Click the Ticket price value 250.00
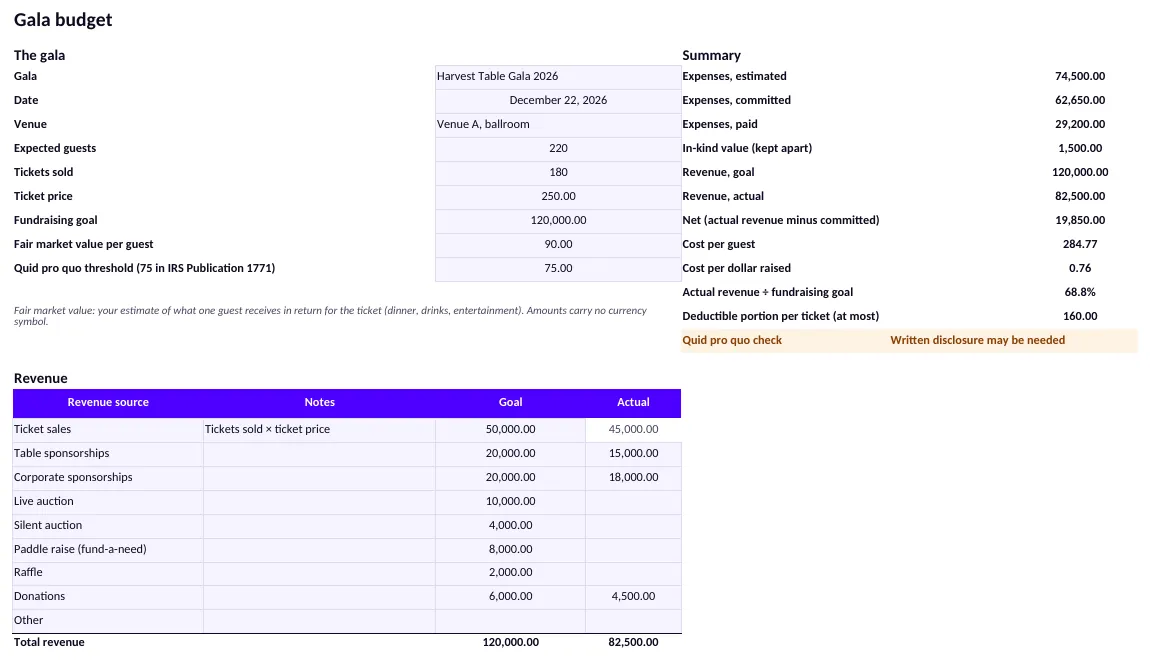The image size is (1150, 666). 558,197
